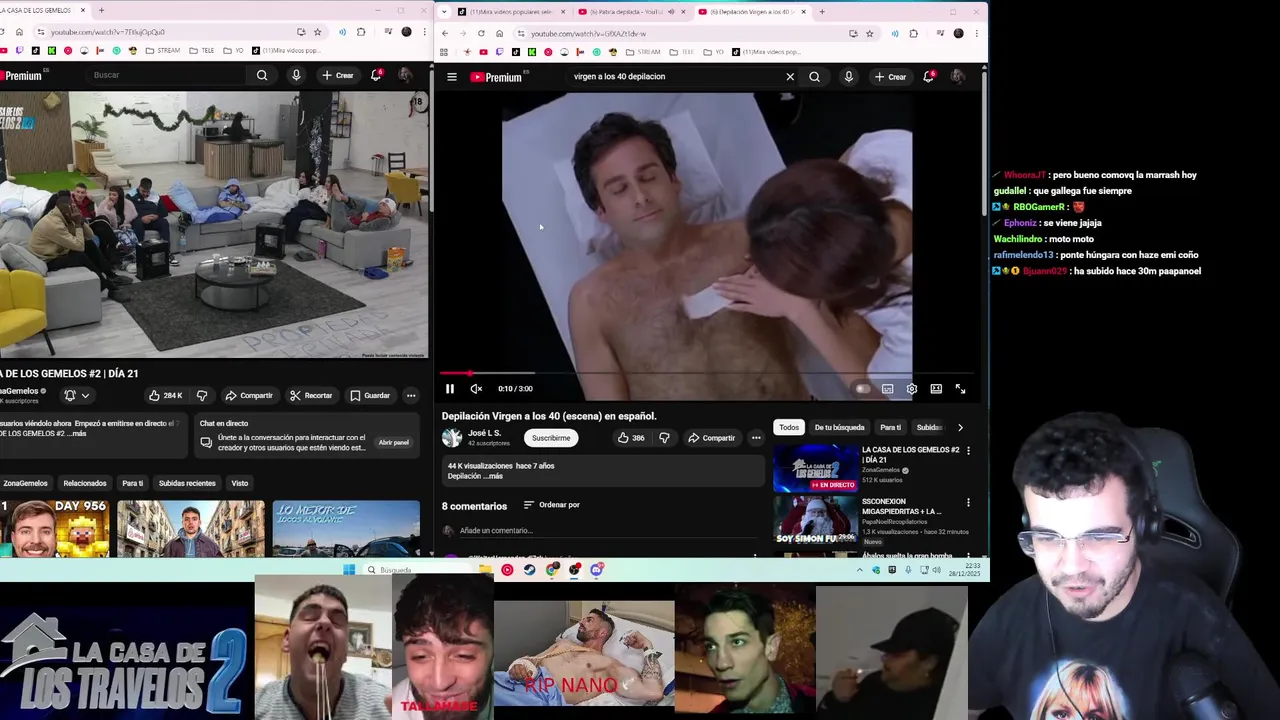
Task: Click the Buscar search field in left window
Action: [x=165, y=75]
